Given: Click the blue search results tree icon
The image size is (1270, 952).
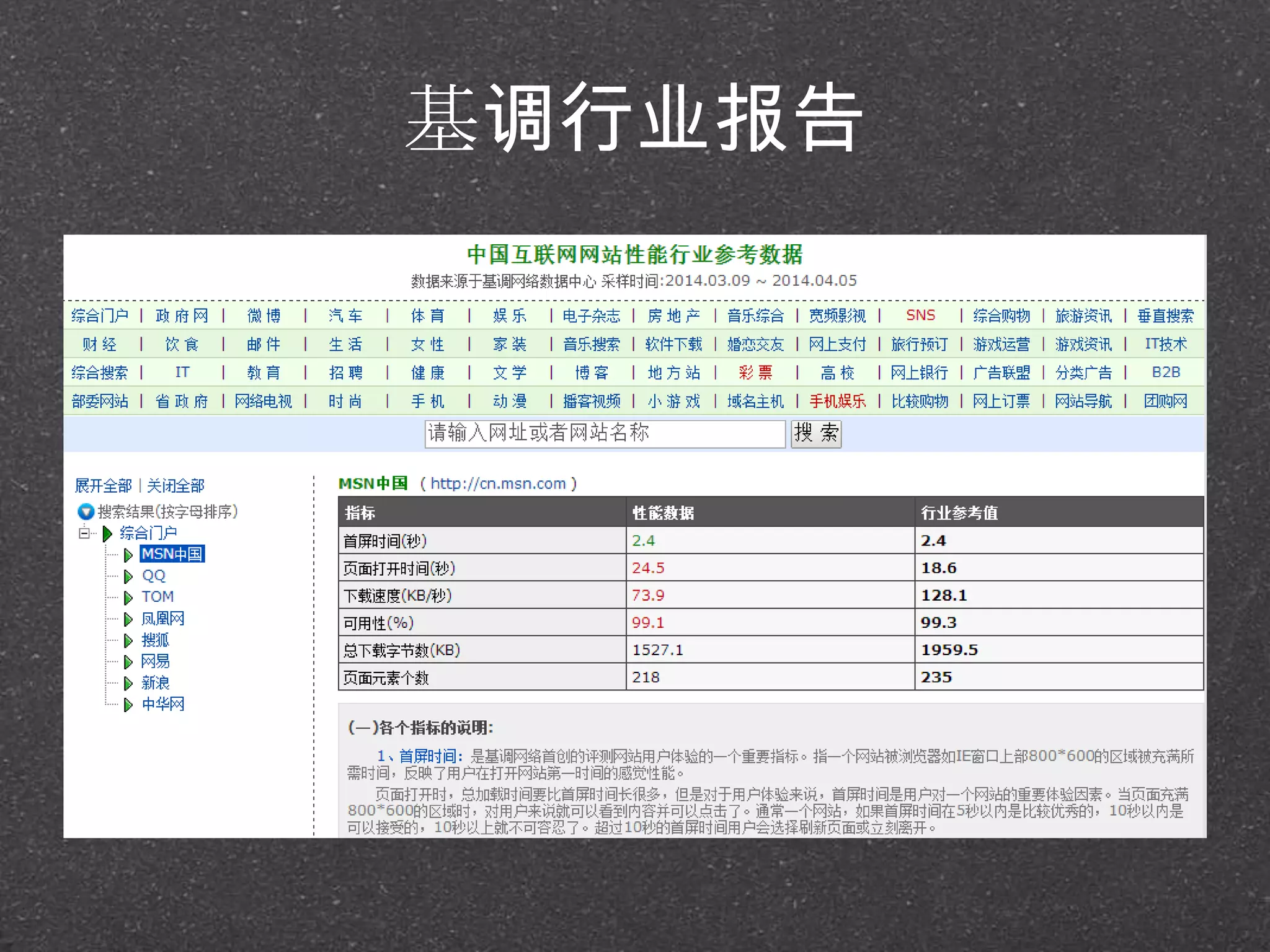Looking at the screenshot, I should (86, 512).
